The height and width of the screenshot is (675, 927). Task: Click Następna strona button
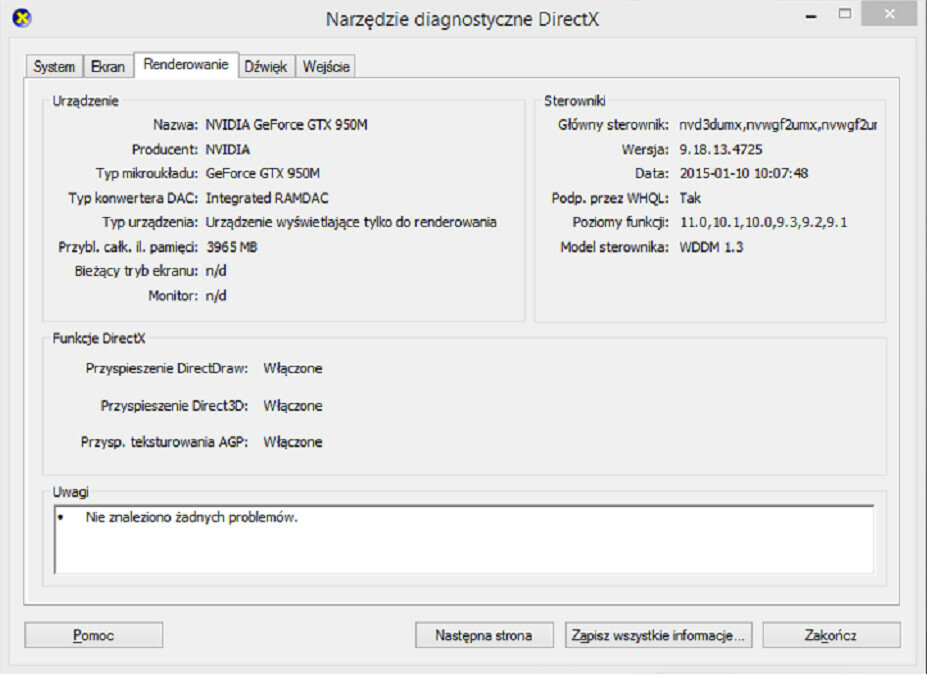[x=484, y=635]
